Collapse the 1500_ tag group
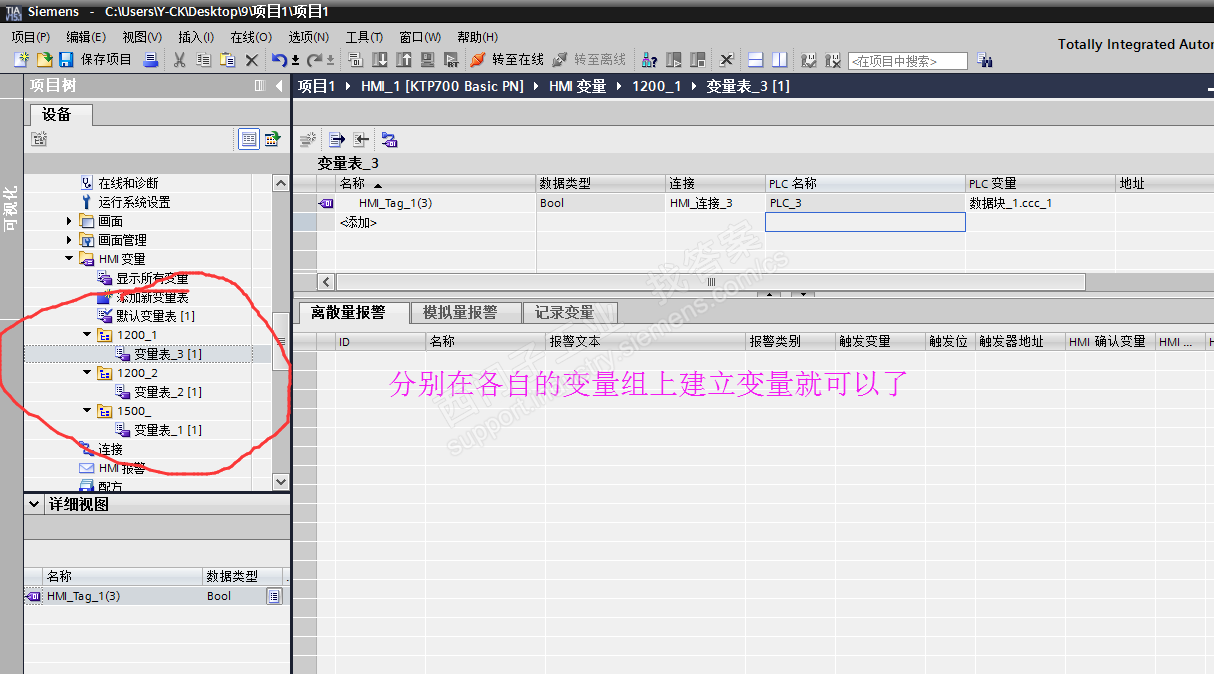The height and width of the screenshot is (674, 1214). point(87,411)
